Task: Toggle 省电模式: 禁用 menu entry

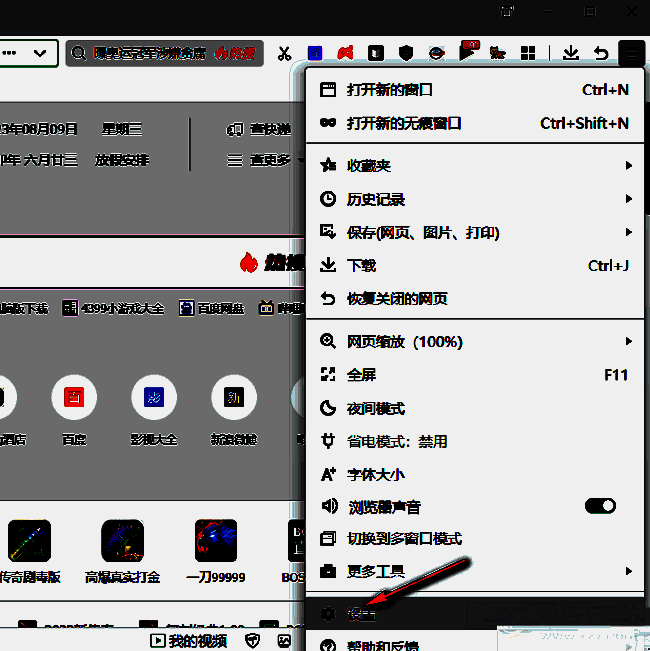Action: pyautogui.click(x=475, y=441)
